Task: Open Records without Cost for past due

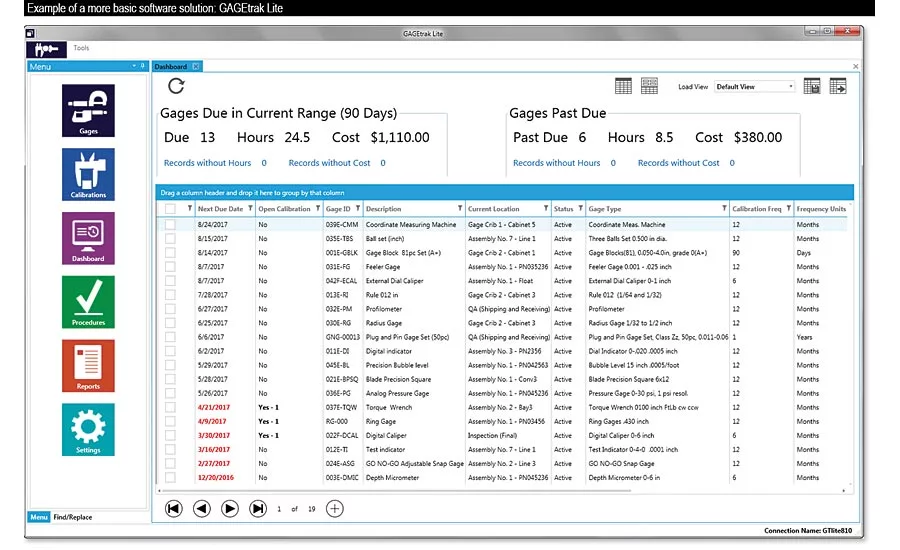Action: (678, 163)
